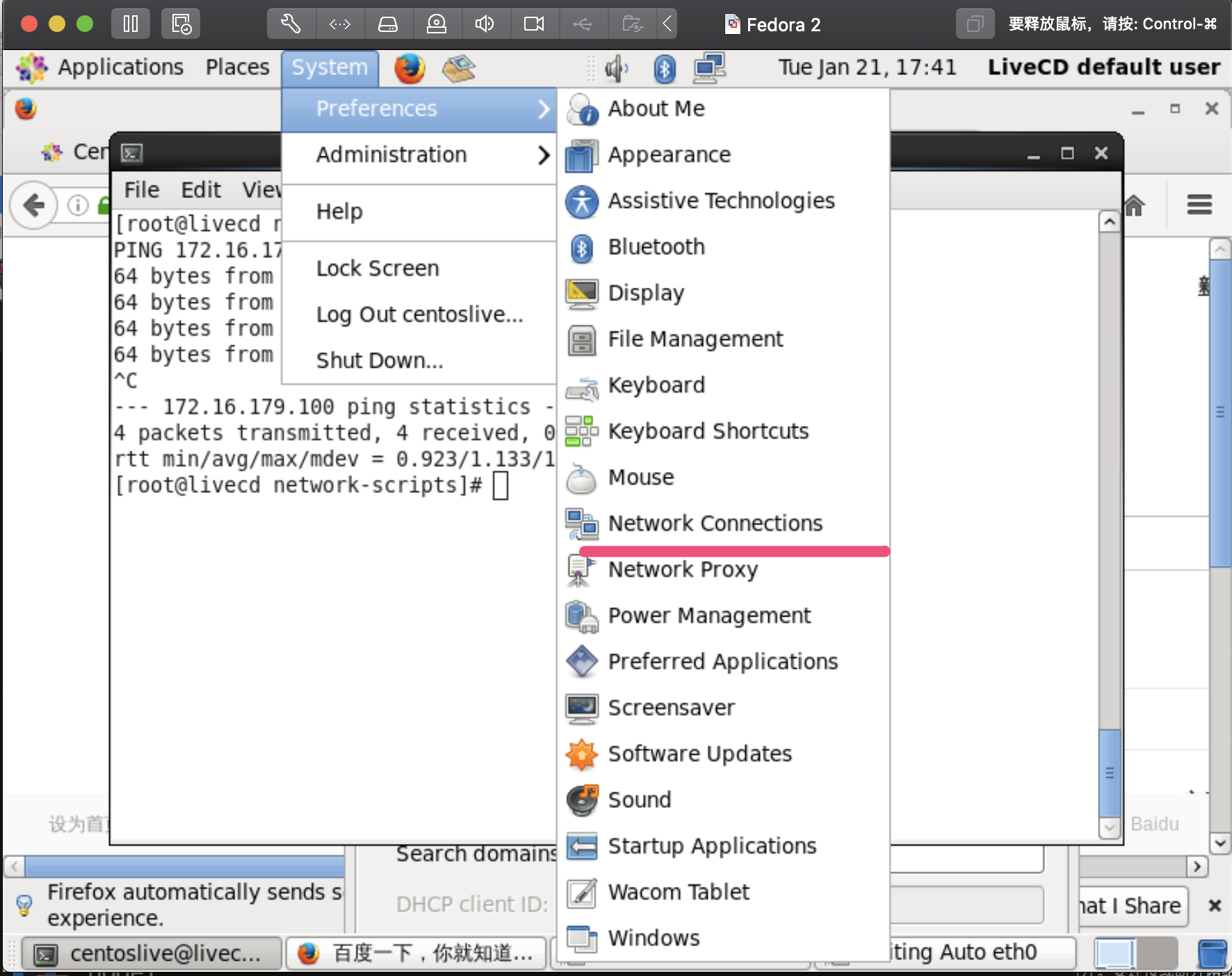This screenshot has height=976, width=1232.
Task: Open Appearance preferences
Action: [723, 155]
